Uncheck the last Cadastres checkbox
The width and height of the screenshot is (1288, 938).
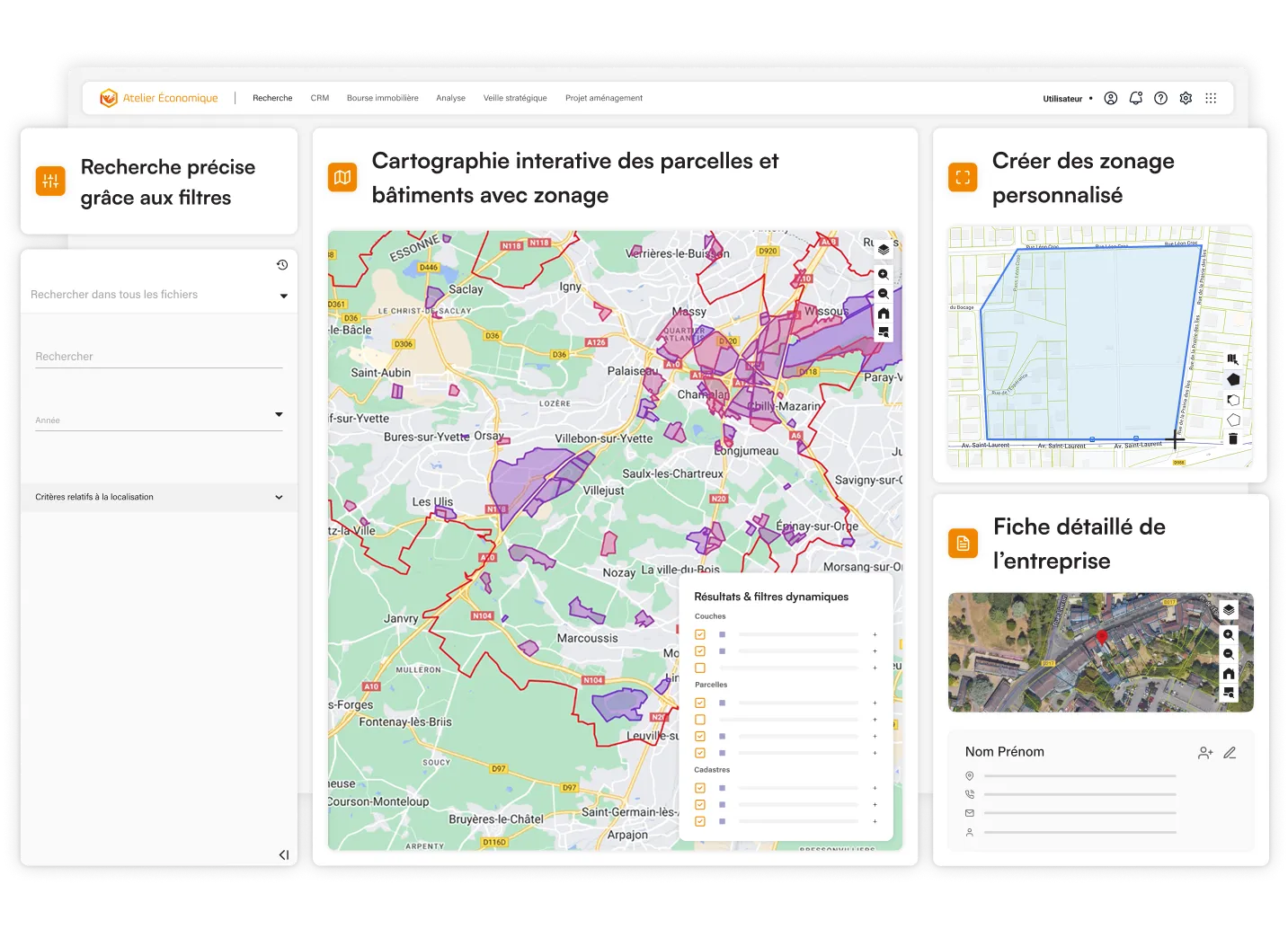coord(700,821)
